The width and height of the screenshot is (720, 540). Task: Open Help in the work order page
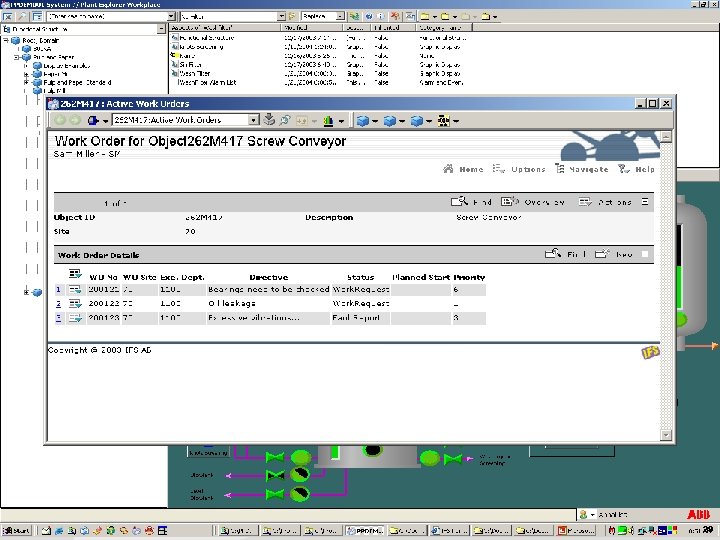point(624,169)
